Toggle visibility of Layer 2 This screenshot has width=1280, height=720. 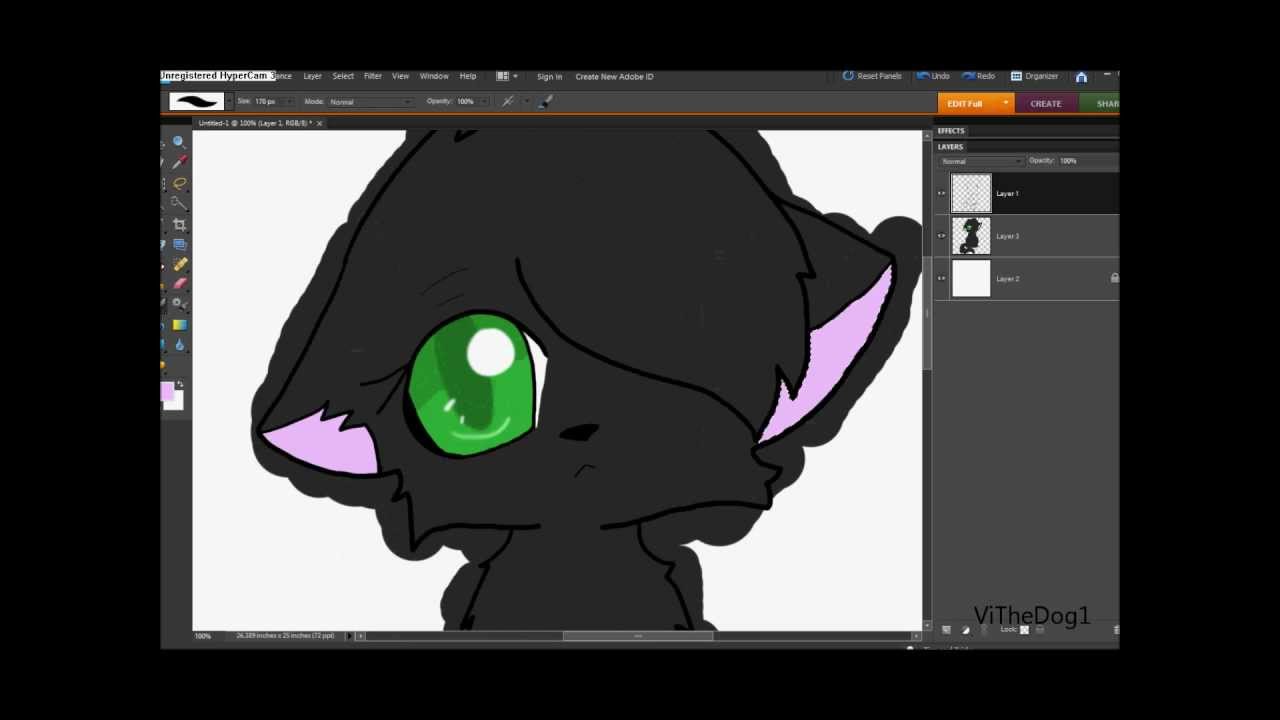[941, 279]
